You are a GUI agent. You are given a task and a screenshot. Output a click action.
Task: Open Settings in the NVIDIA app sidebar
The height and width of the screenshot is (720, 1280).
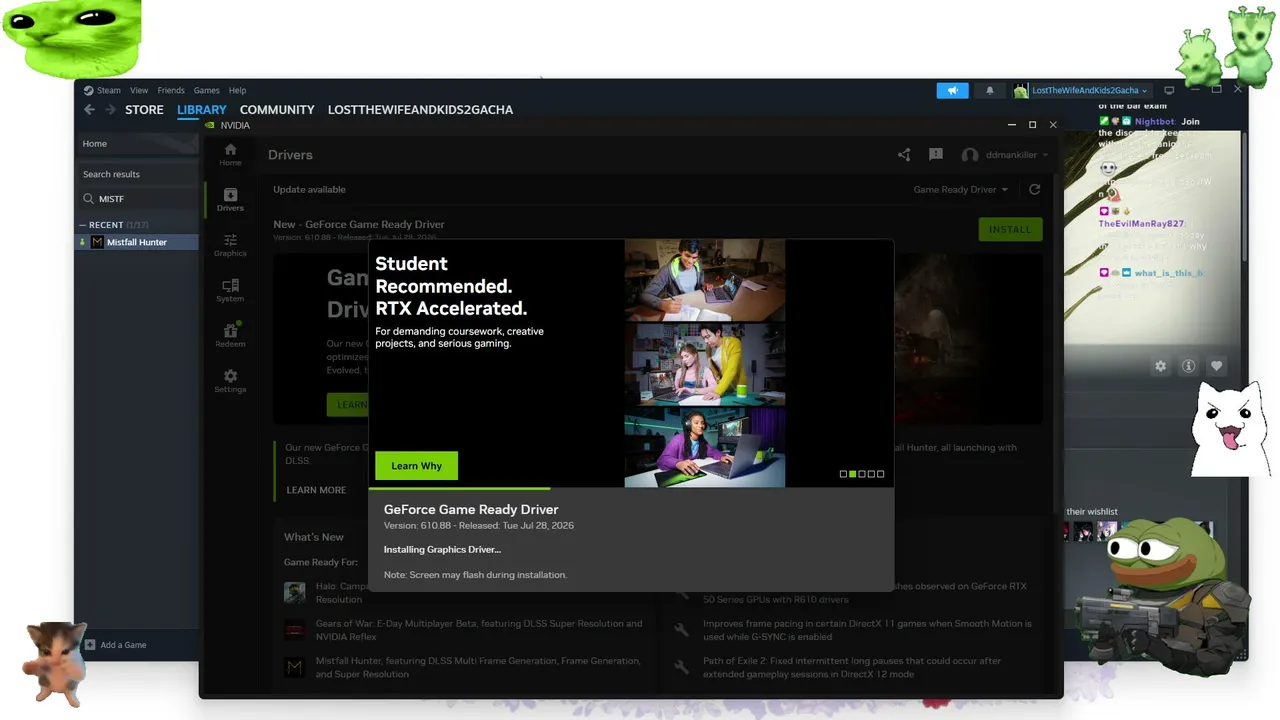[x=230, y=381]
